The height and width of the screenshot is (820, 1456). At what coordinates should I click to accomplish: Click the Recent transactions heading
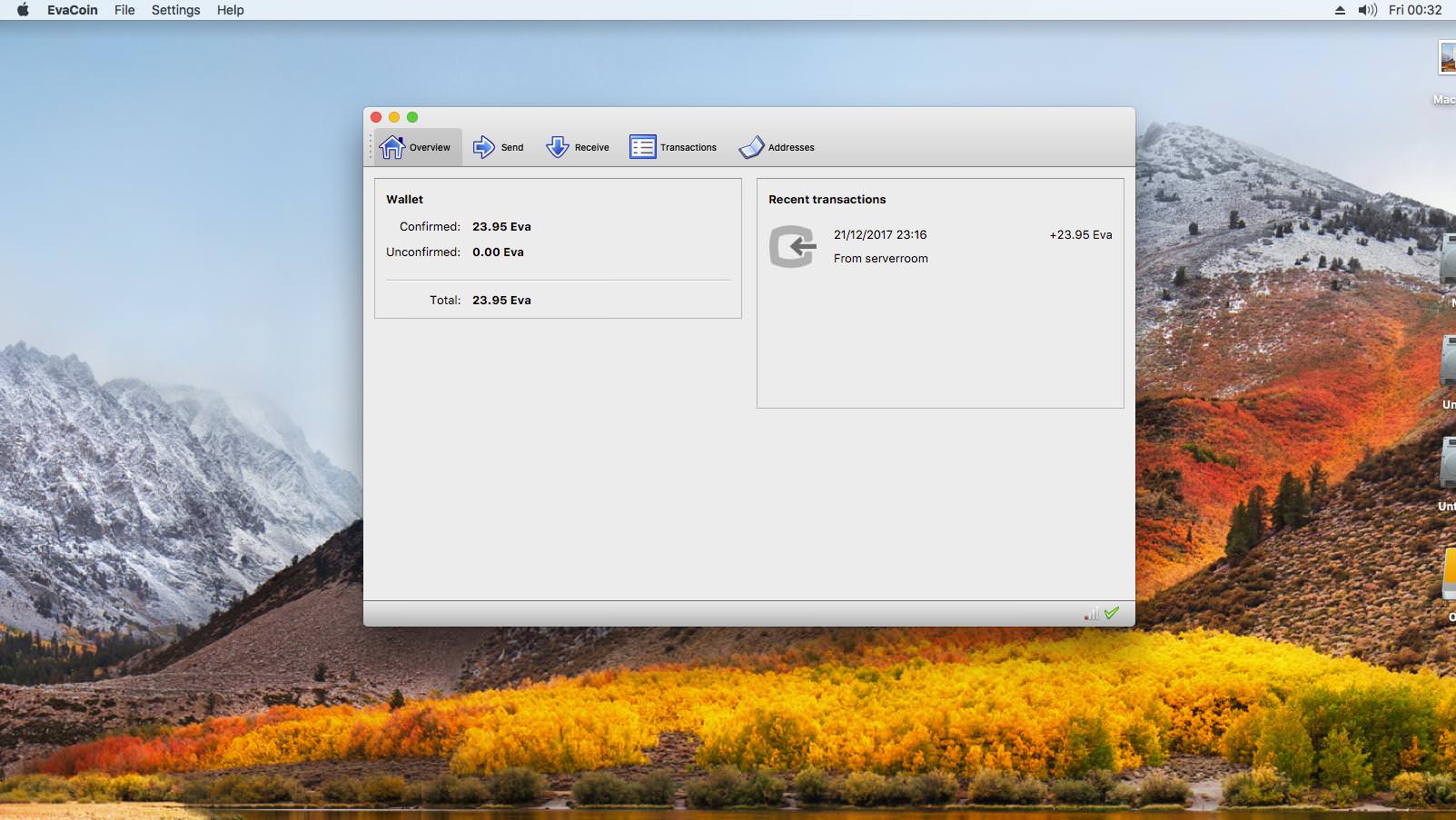point(827,200)
